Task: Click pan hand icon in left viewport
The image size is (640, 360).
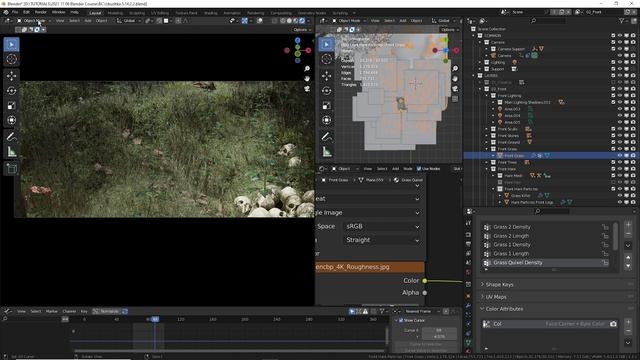Action: pyautogui.click(x=307, y=78)
